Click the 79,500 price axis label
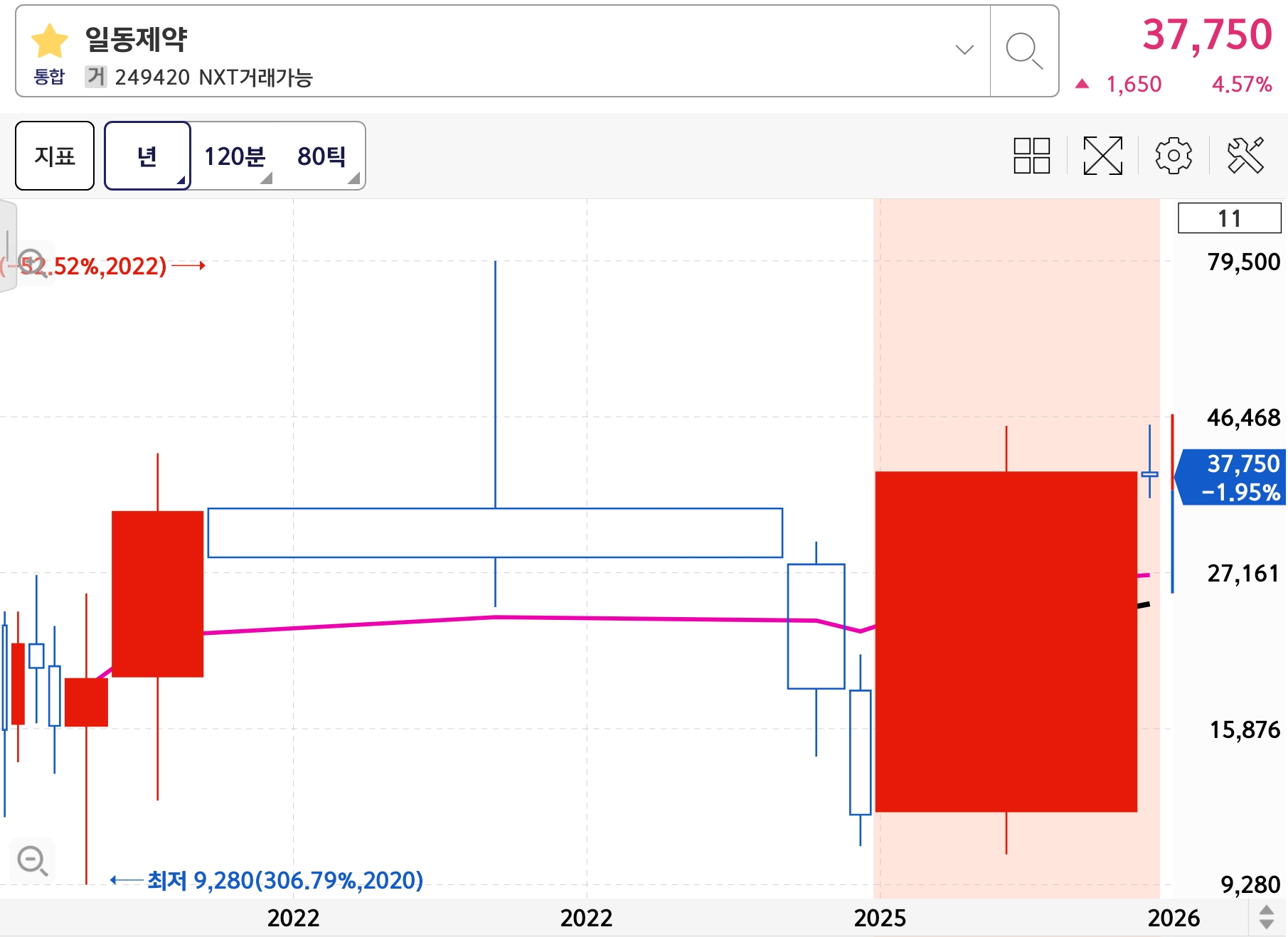 (x=1243, y=262)
